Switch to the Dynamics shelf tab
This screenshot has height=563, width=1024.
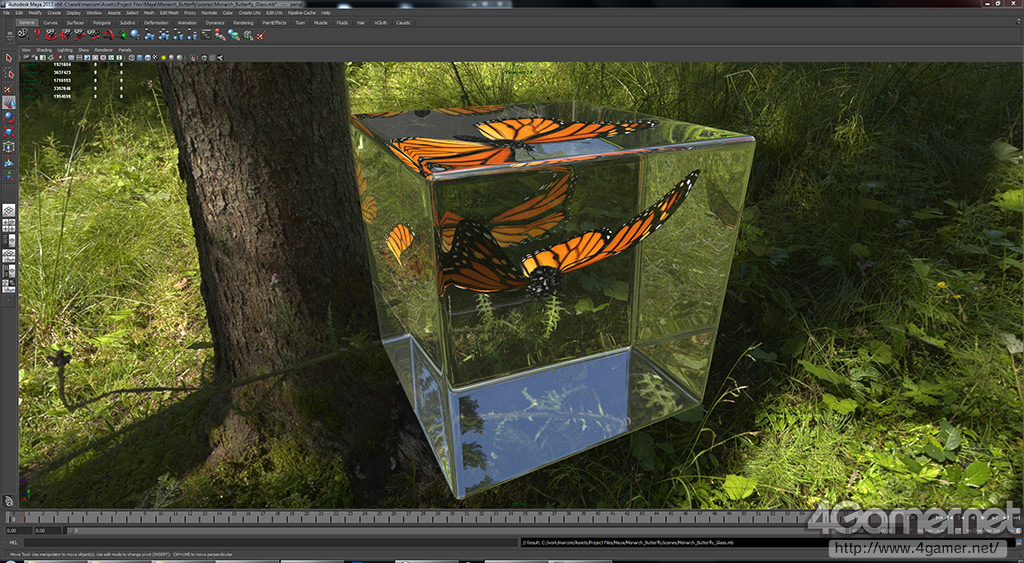point(215,23)
